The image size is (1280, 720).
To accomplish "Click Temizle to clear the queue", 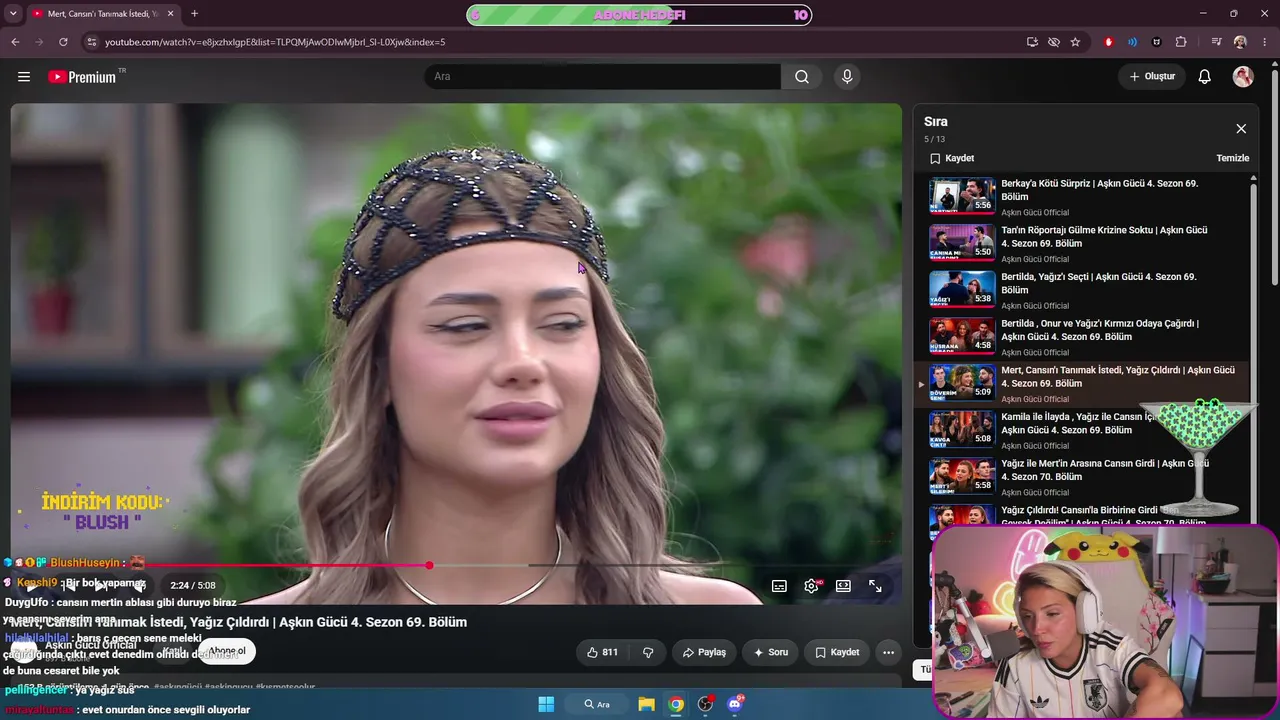I will 1232,158.
